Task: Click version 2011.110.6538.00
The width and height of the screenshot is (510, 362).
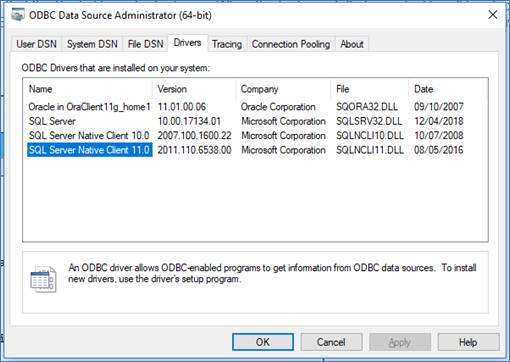Action: [x=194, y=150]
